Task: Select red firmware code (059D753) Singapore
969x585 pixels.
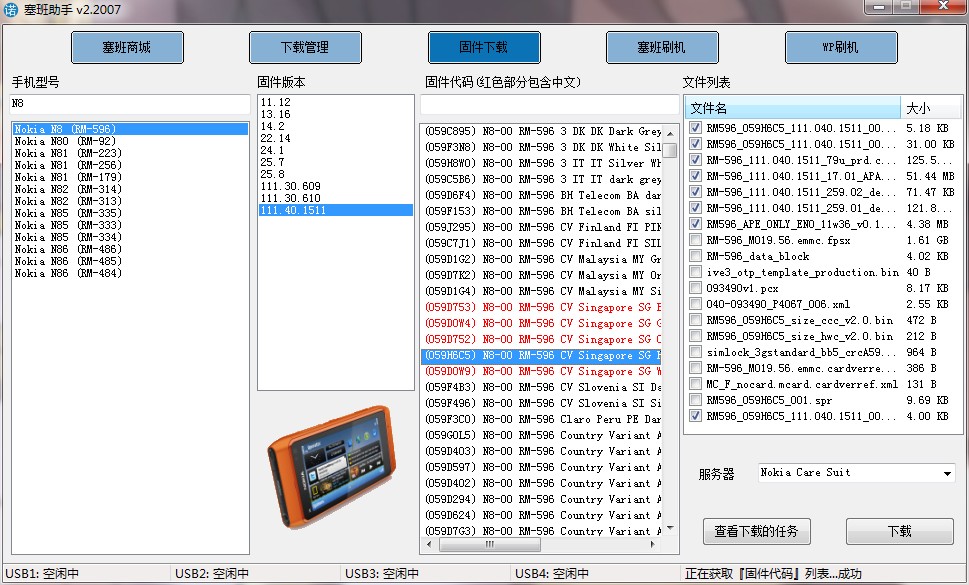Action: pyautogui.click(x=542, y=307)
